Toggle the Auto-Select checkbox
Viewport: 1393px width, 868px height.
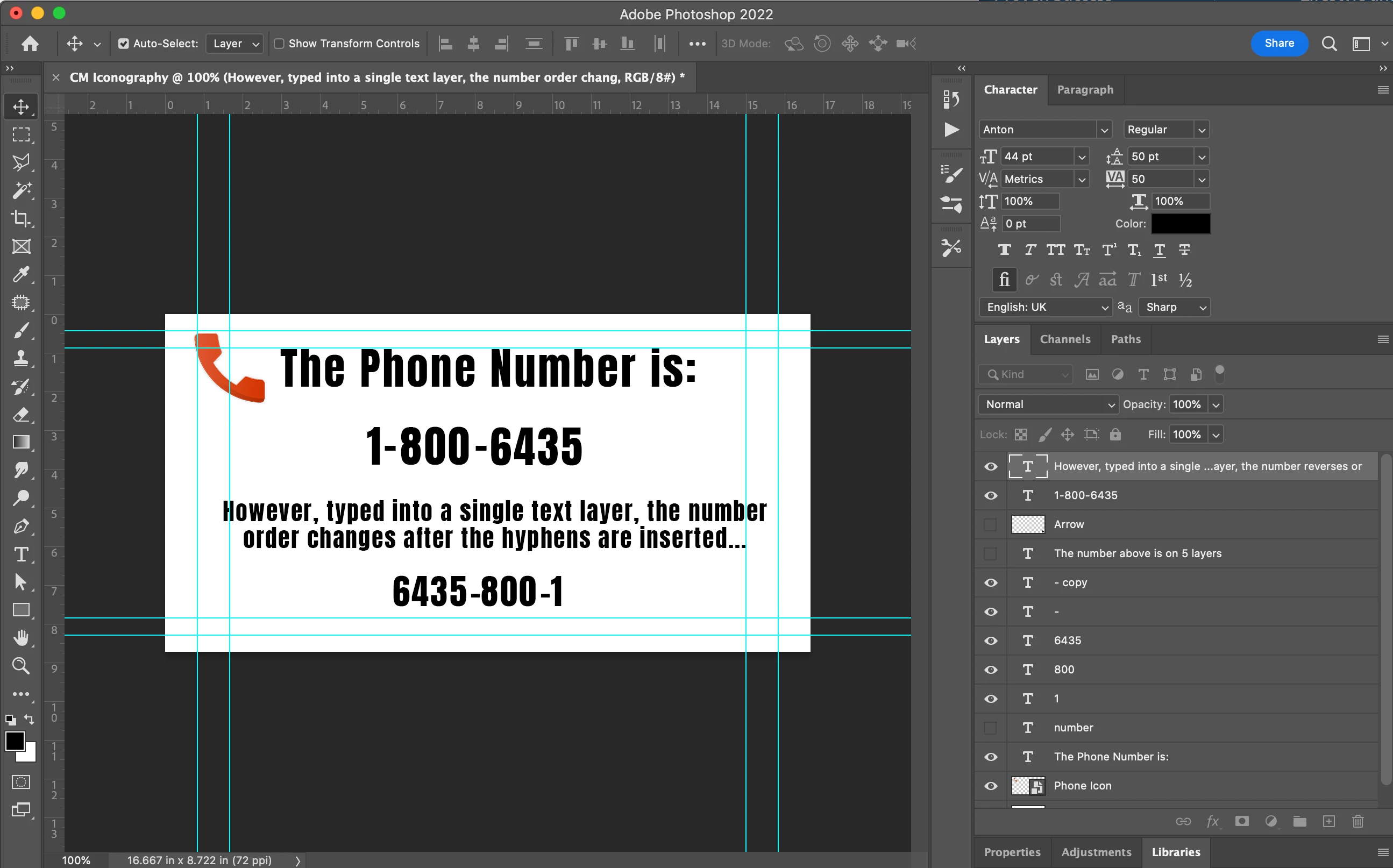pyautogui.click(x=123, y=44)
